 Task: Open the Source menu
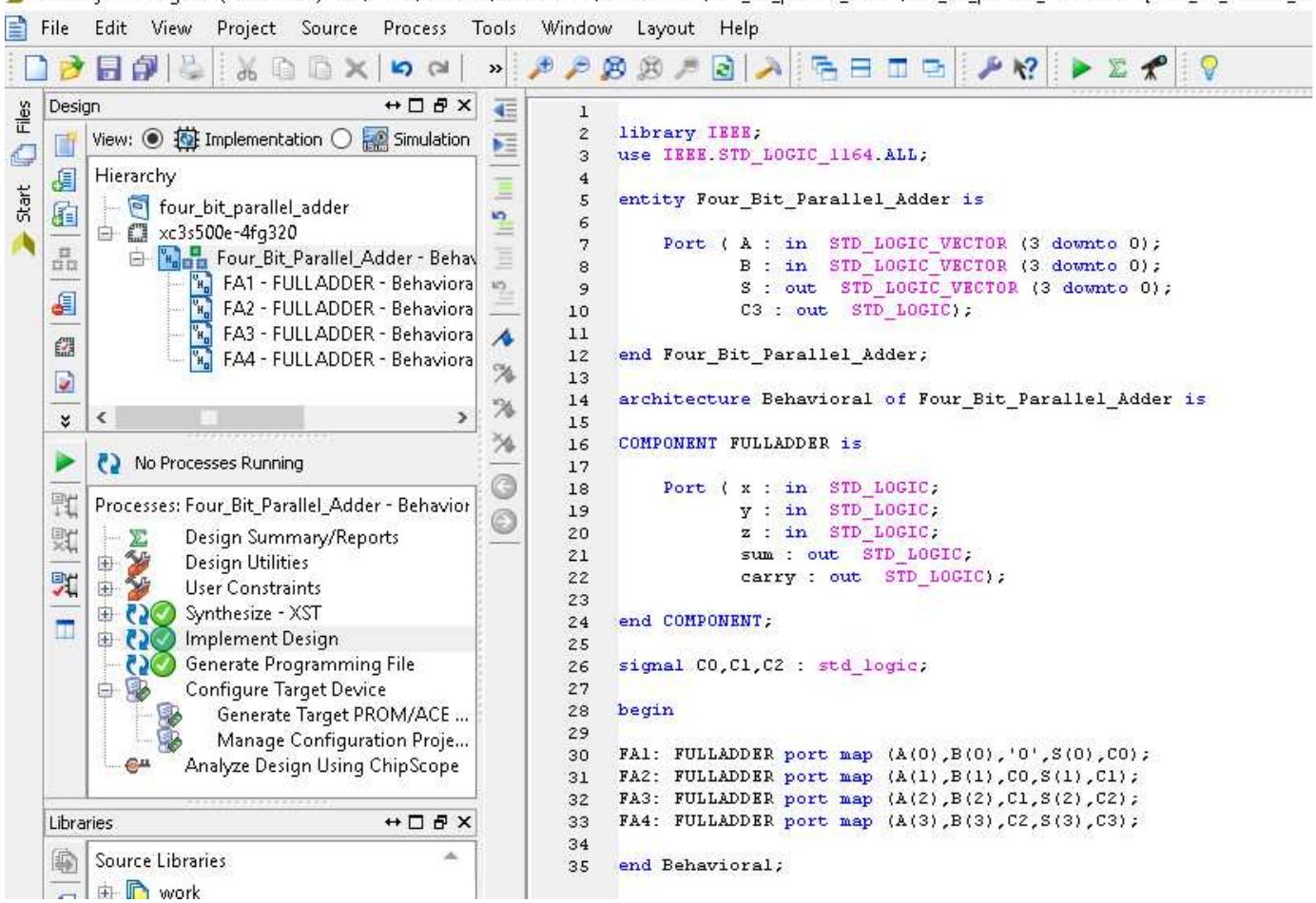pos(329,29)
